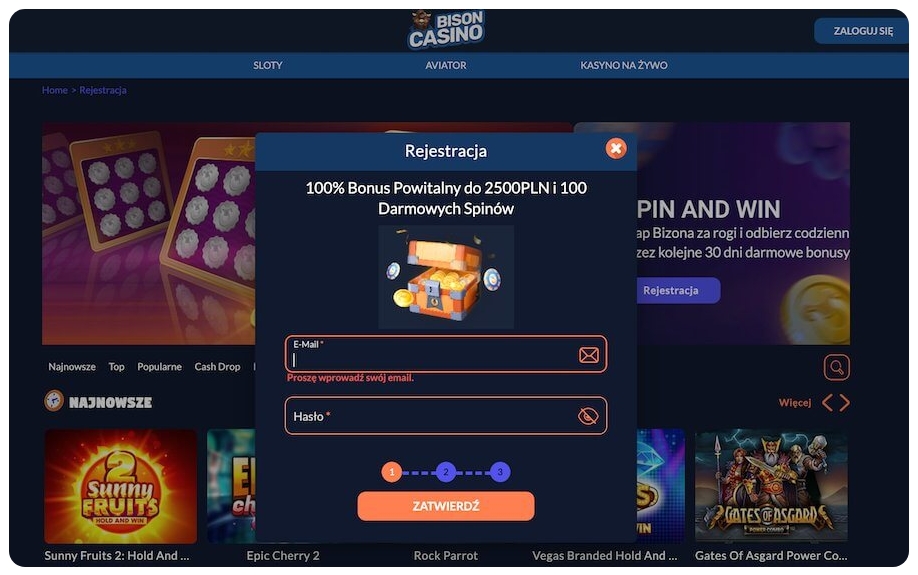Click into the E-Mail input field
The height and width of the screenshot is (575, 918).
pos(446,354)
